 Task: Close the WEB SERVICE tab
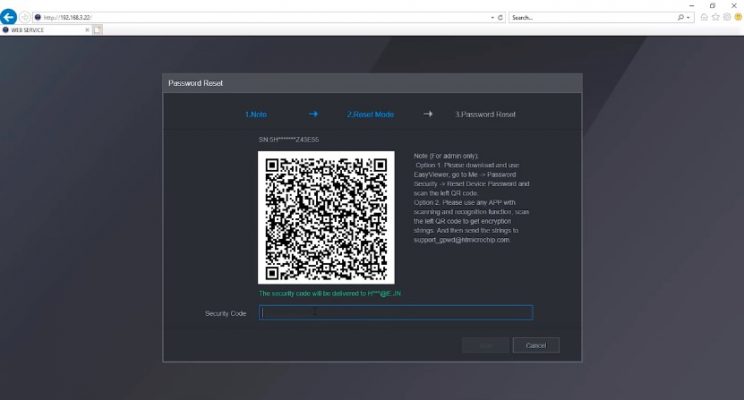pyautogui.click(x=88, y=30)
